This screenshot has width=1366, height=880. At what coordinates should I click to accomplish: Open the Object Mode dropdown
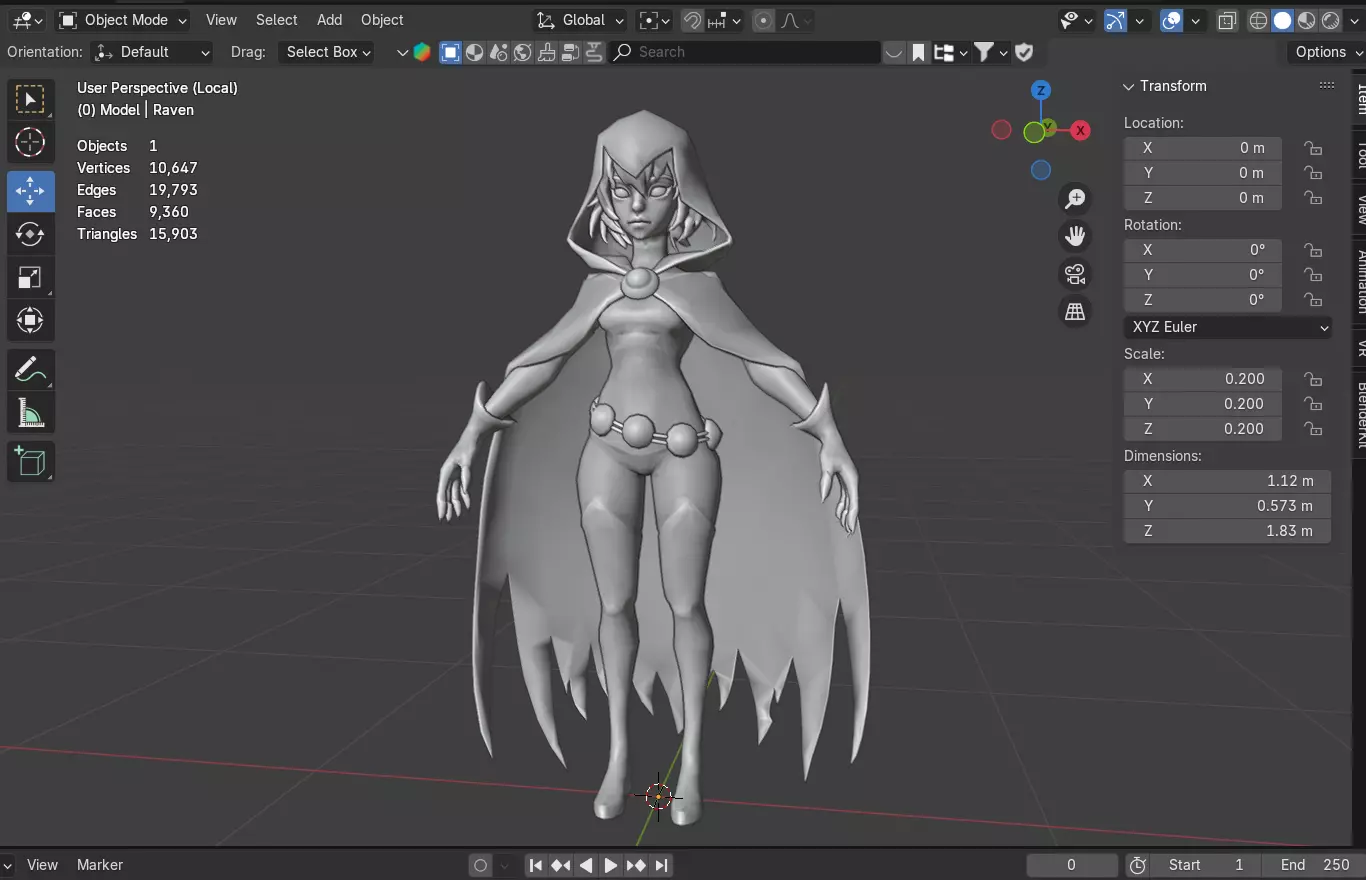click(x=123, y=20)
